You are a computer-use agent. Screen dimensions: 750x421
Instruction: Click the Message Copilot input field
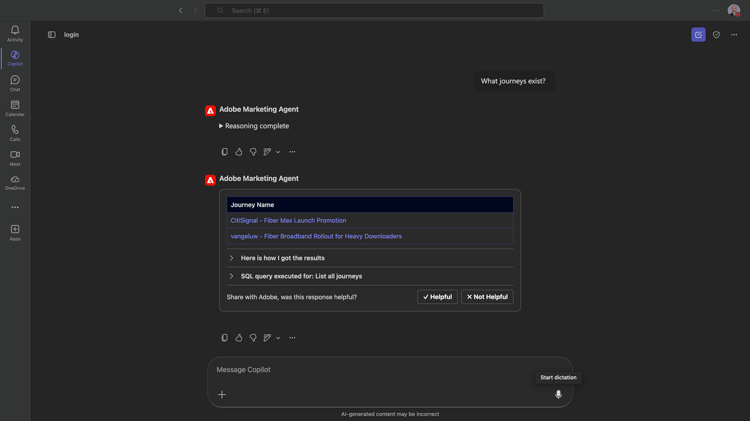click(390, 370)
